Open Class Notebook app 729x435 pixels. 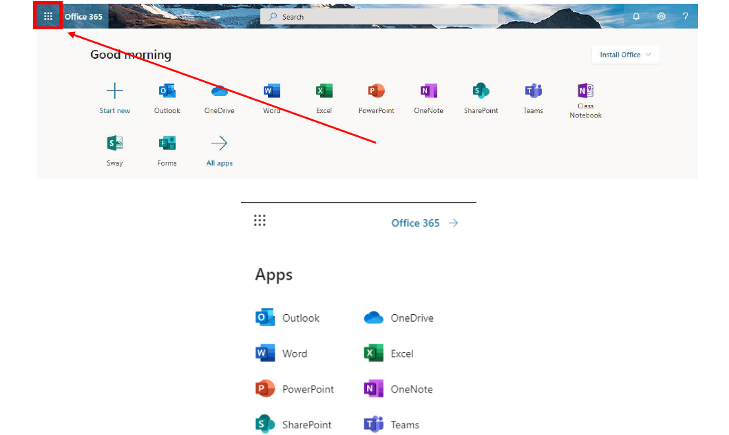pyautogui.click(x=586, y=100)
